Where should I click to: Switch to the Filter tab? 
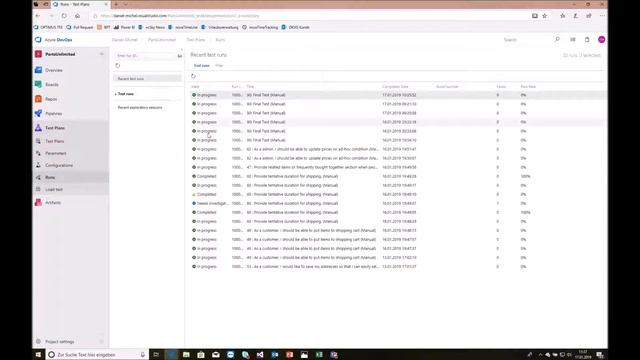pyautogui.click(x=219, y=65)
